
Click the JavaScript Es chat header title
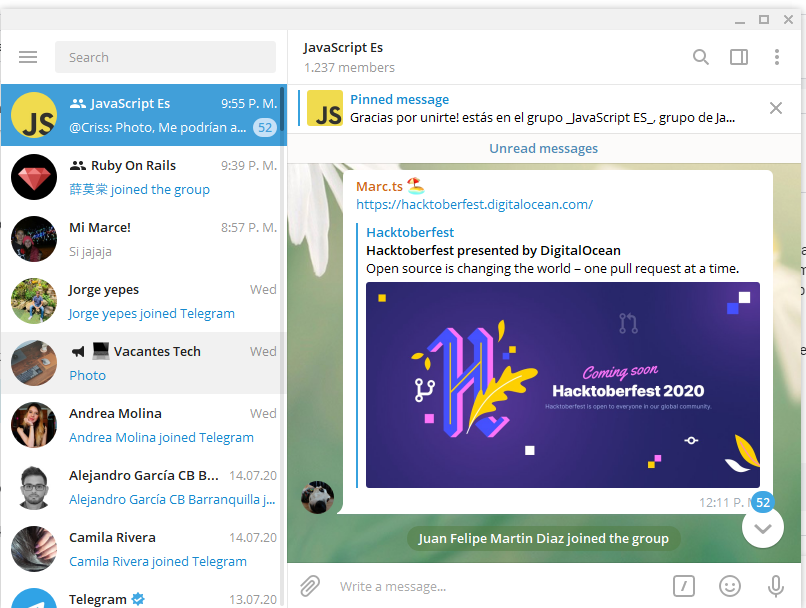pos(343,47)
